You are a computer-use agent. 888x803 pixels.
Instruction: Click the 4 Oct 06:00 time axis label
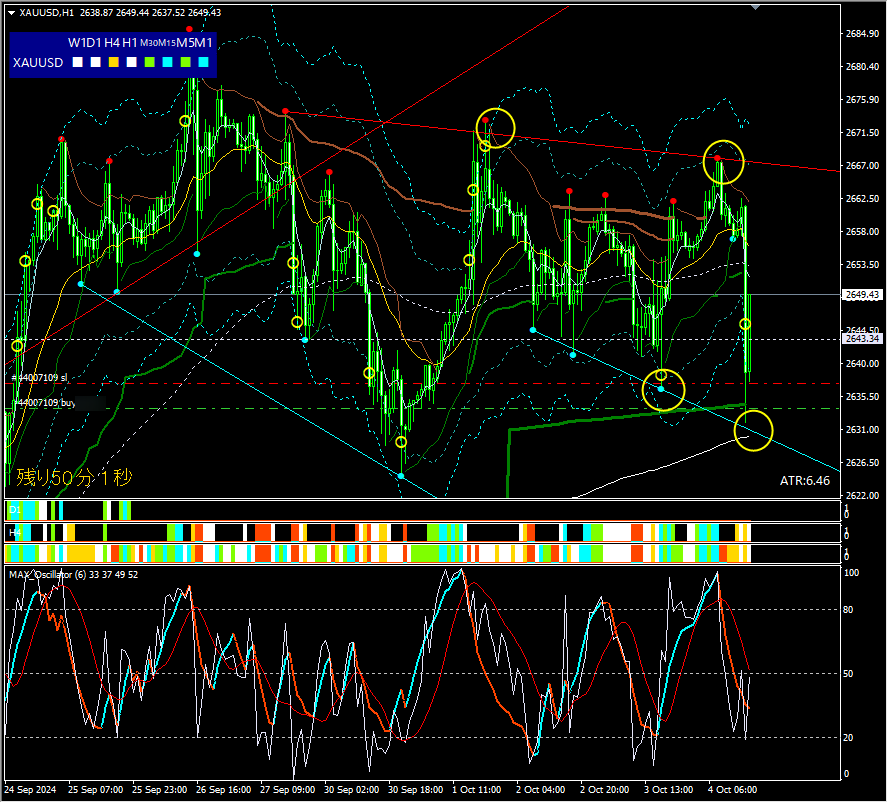click(x=732, y=790)
